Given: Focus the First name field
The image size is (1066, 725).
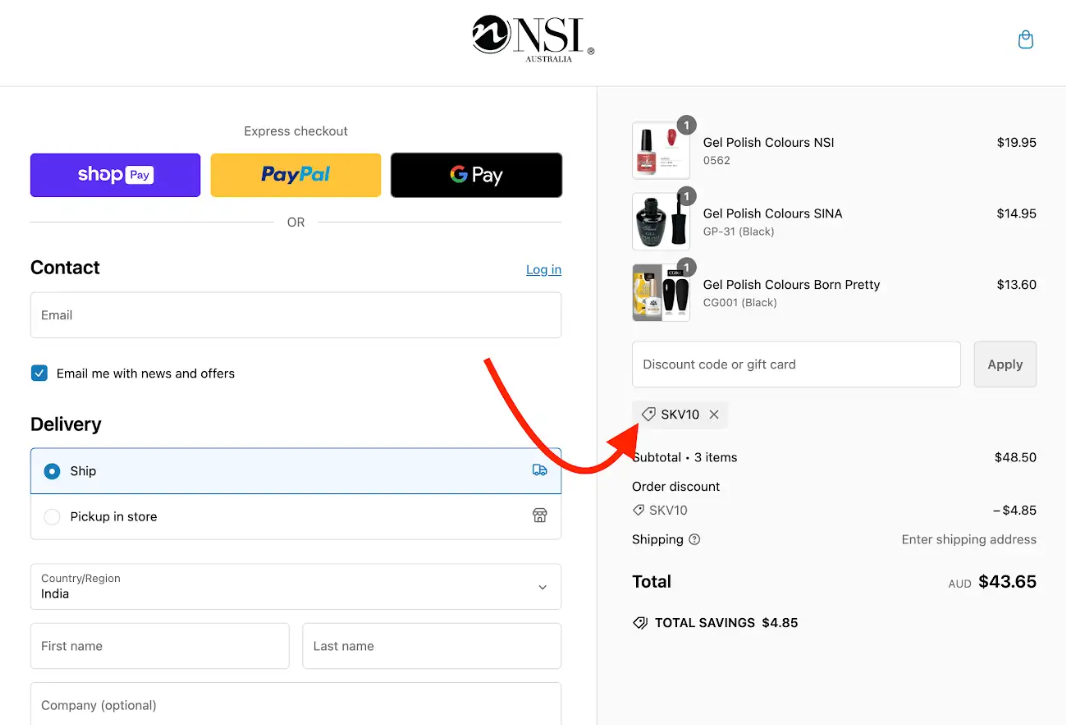Looking at the screenshot, I should tap(160, 646).
